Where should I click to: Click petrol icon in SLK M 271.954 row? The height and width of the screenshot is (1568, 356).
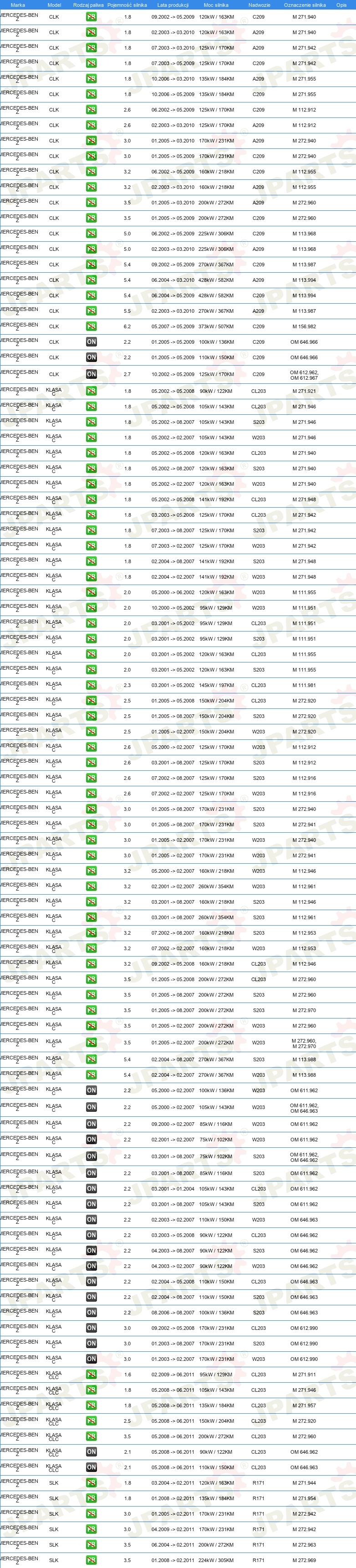coord(92,1498)
